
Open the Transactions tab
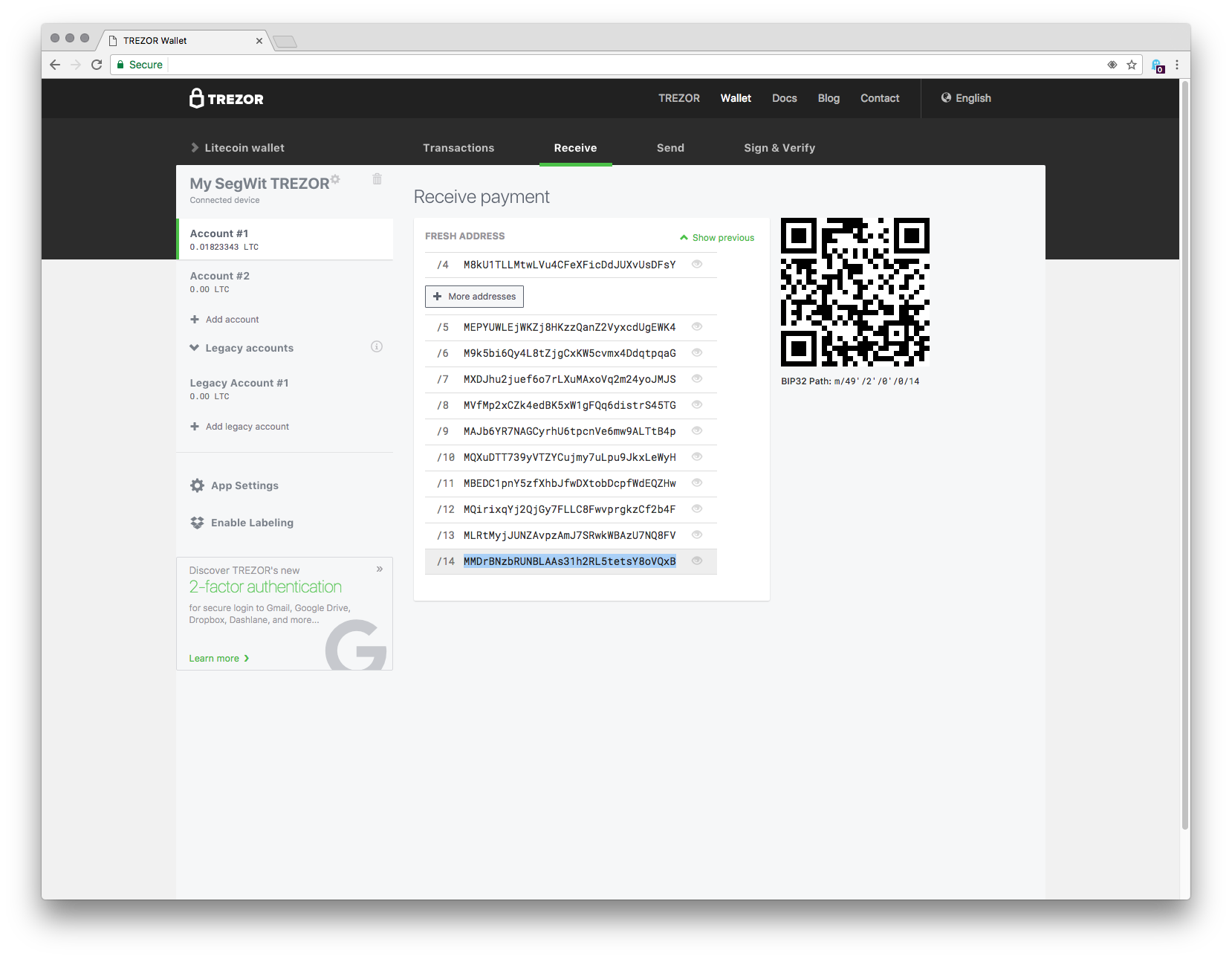click(x=458, y=148)
